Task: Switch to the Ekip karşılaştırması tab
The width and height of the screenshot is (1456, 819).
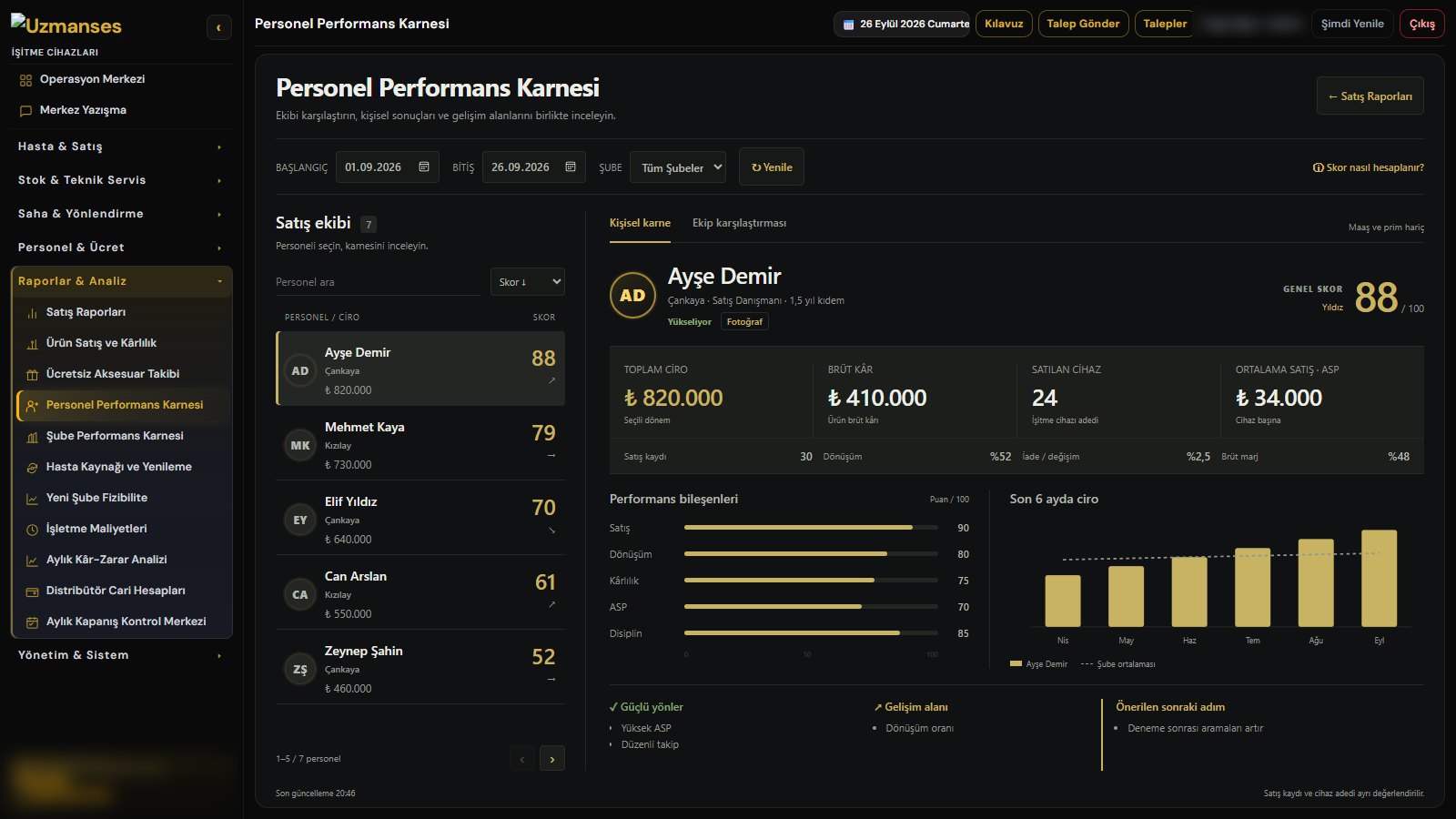Action: [x=739, y=223]
